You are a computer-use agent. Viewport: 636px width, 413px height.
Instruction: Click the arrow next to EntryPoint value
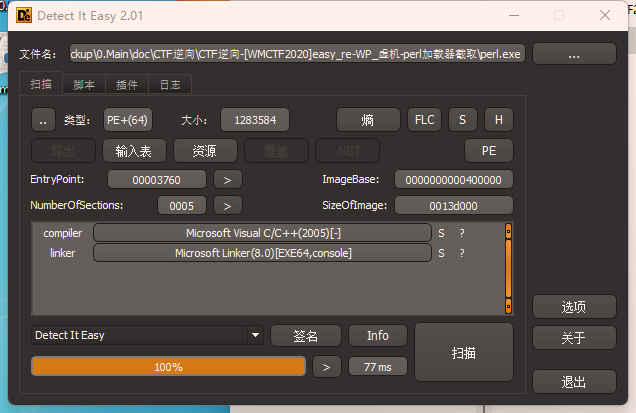[x=228, y=180]
